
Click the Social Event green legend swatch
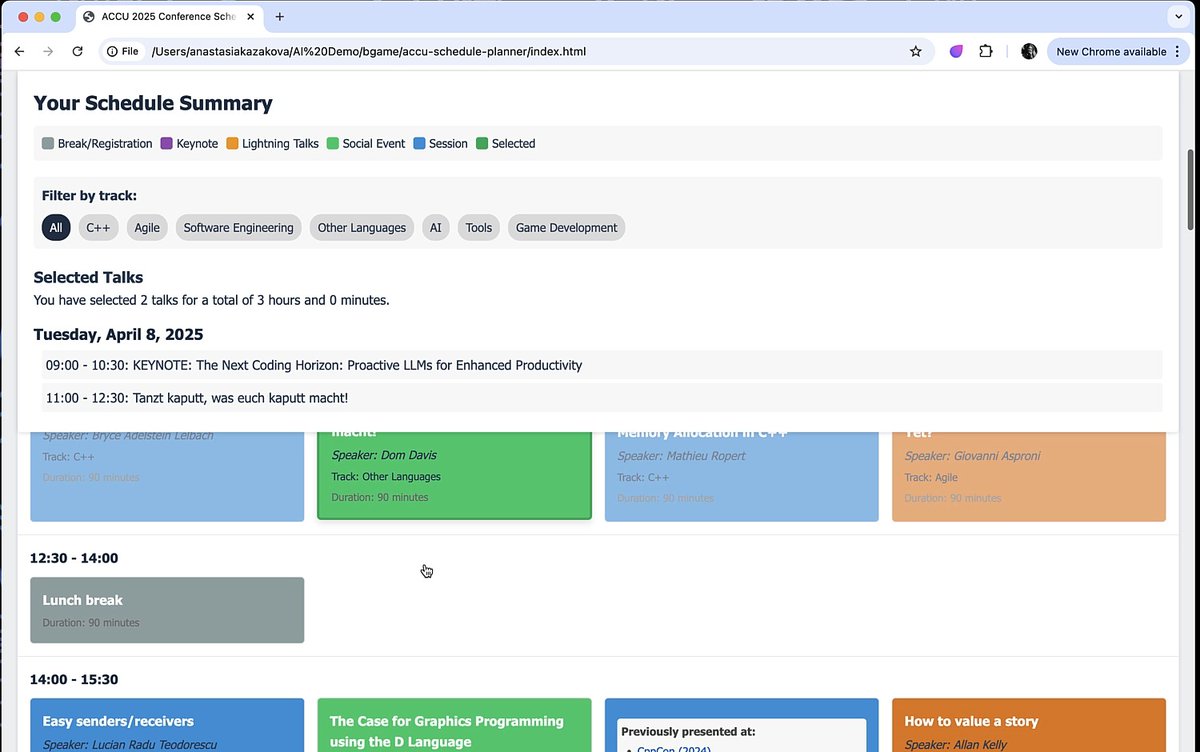[333, 144]
